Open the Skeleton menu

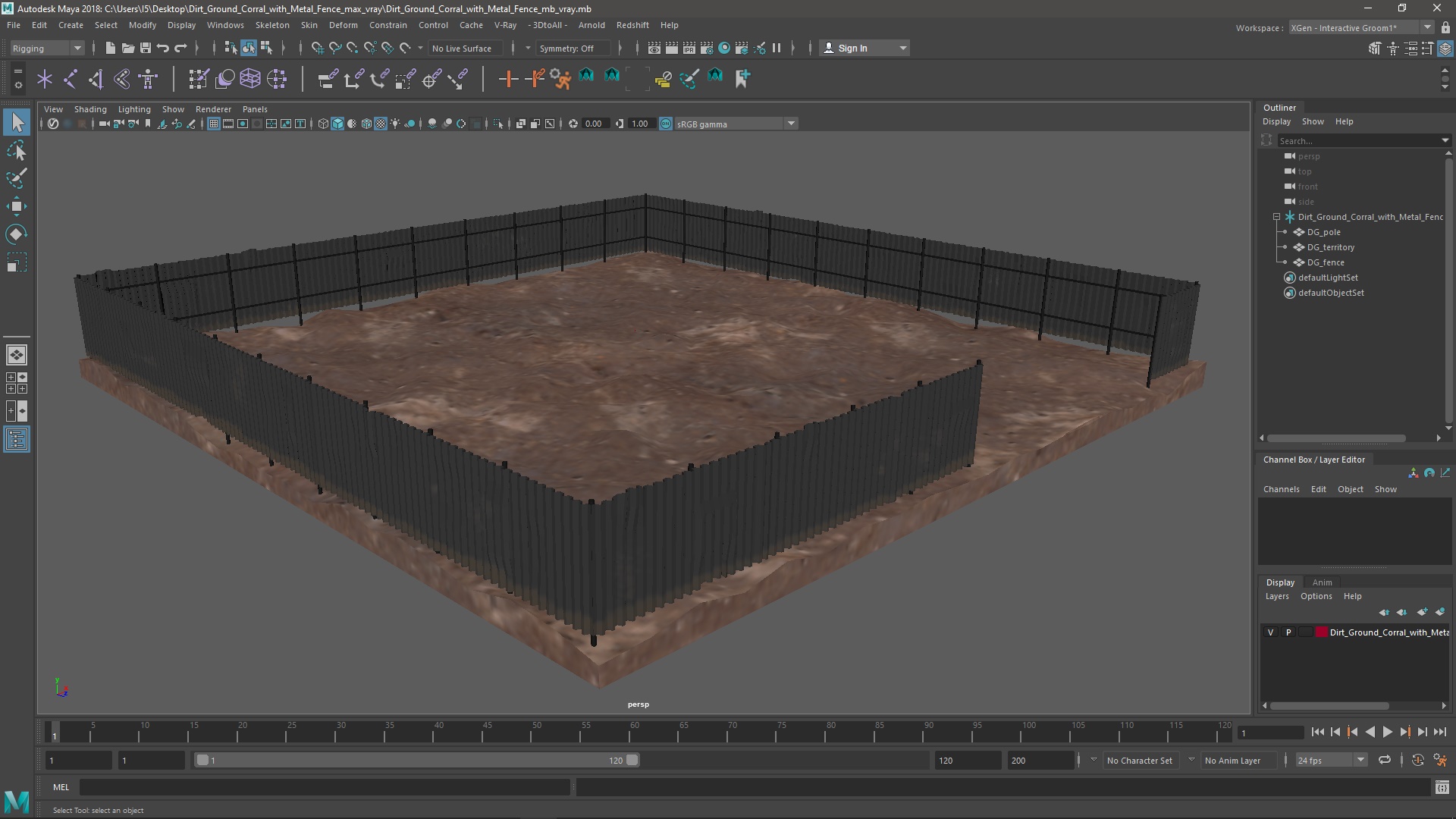pos(271,25)
